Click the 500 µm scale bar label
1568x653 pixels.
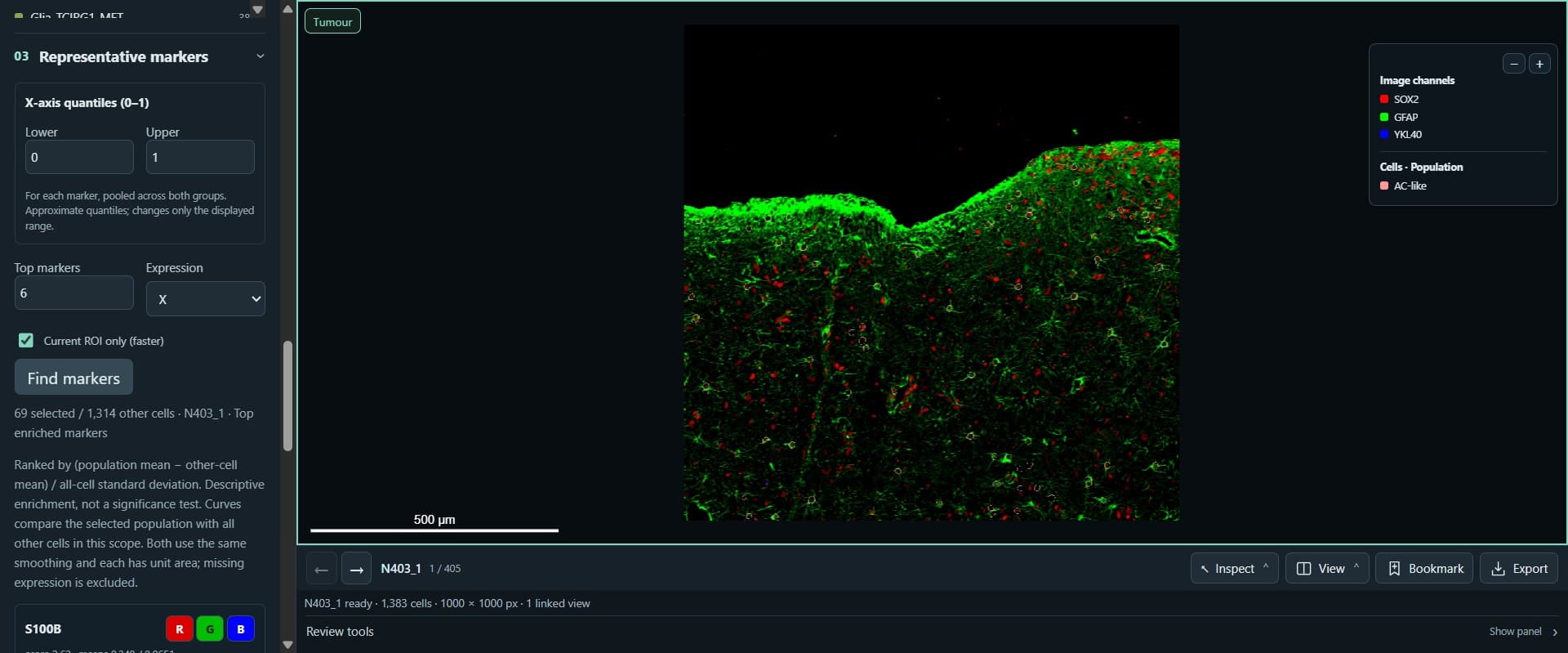434,520
